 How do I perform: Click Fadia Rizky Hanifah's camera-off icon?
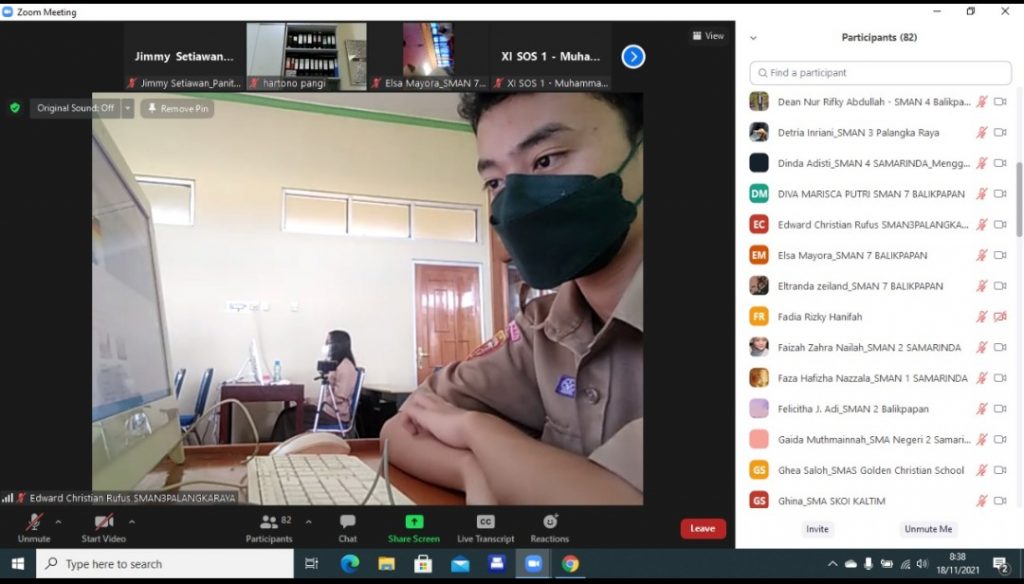click(1000, 317)
